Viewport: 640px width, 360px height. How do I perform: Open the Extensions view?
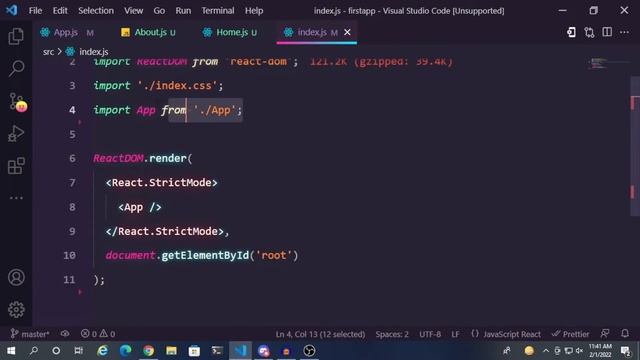point(16,166)
